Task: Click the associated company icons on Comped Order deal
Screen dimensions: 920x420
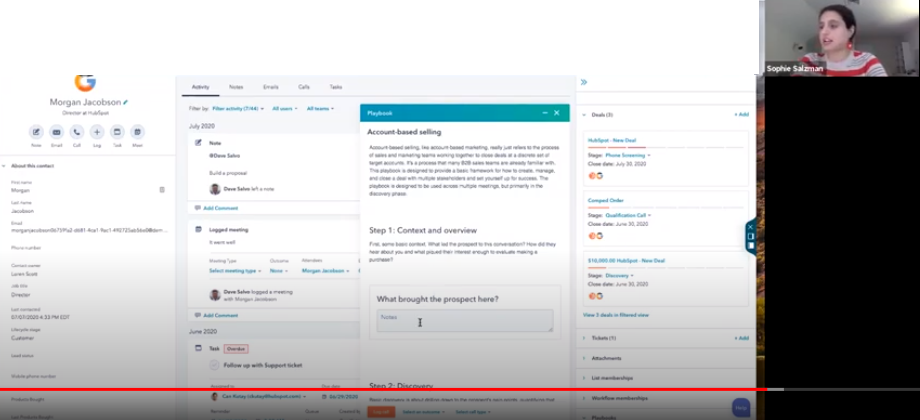Action: pyautogui.click(x=596, y=236)
